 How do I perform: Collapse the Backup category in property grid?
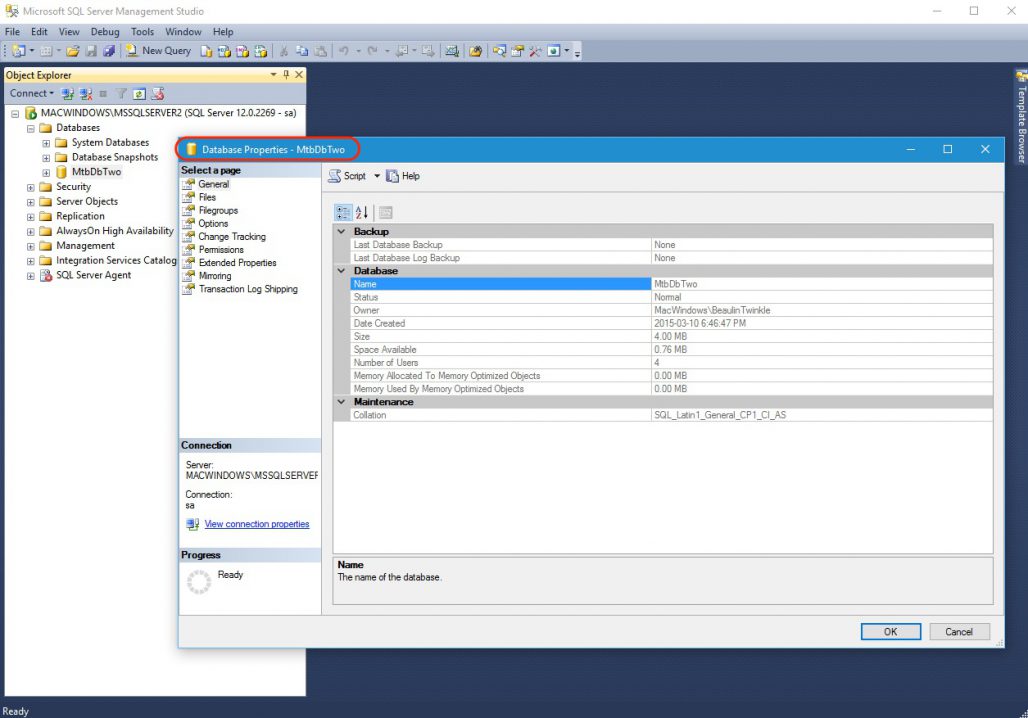click(342, 231)
